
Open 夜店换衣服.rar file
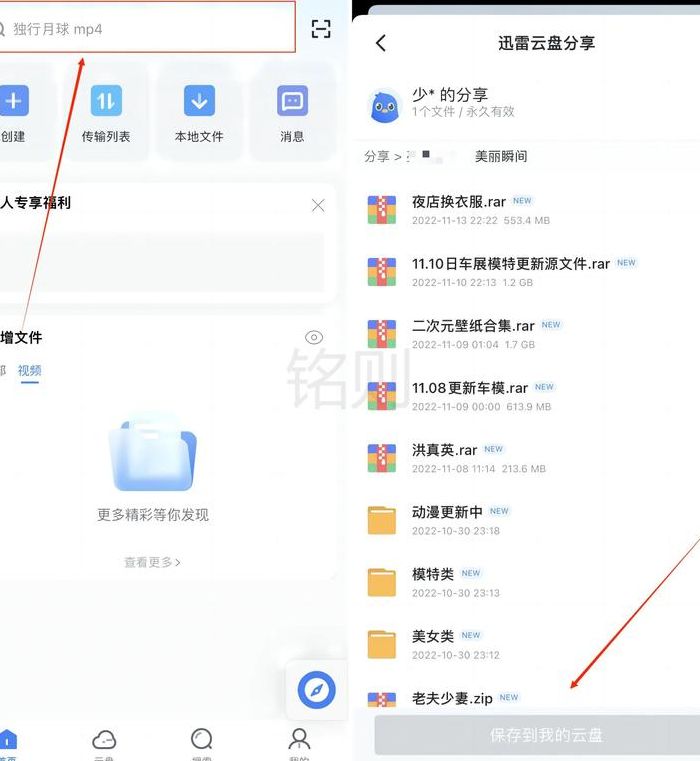[527, 210]
